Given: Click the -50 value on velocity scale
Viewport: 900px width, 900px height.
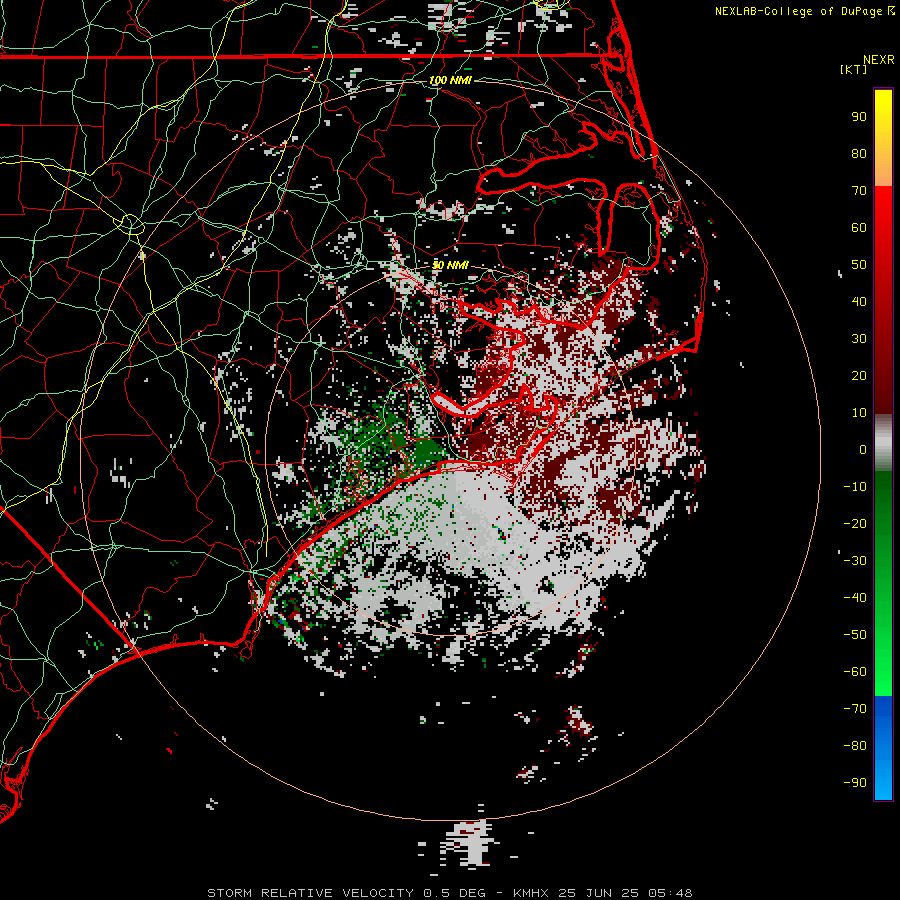Looking at the screenshot, I should (855, 635).
